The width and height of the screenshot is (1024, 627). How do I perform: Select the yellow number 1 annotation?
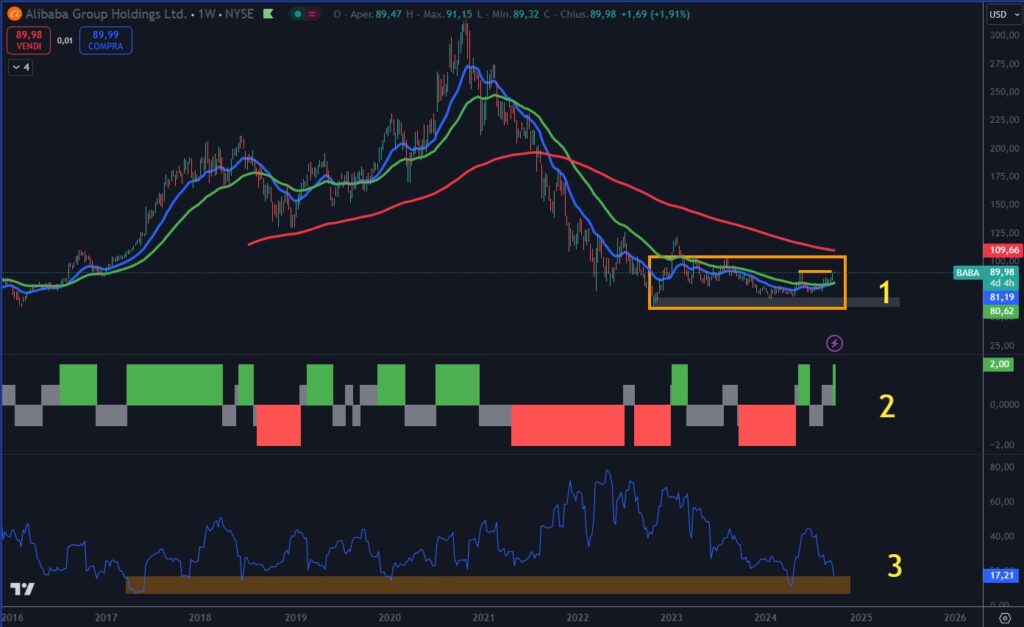point(884,292)
